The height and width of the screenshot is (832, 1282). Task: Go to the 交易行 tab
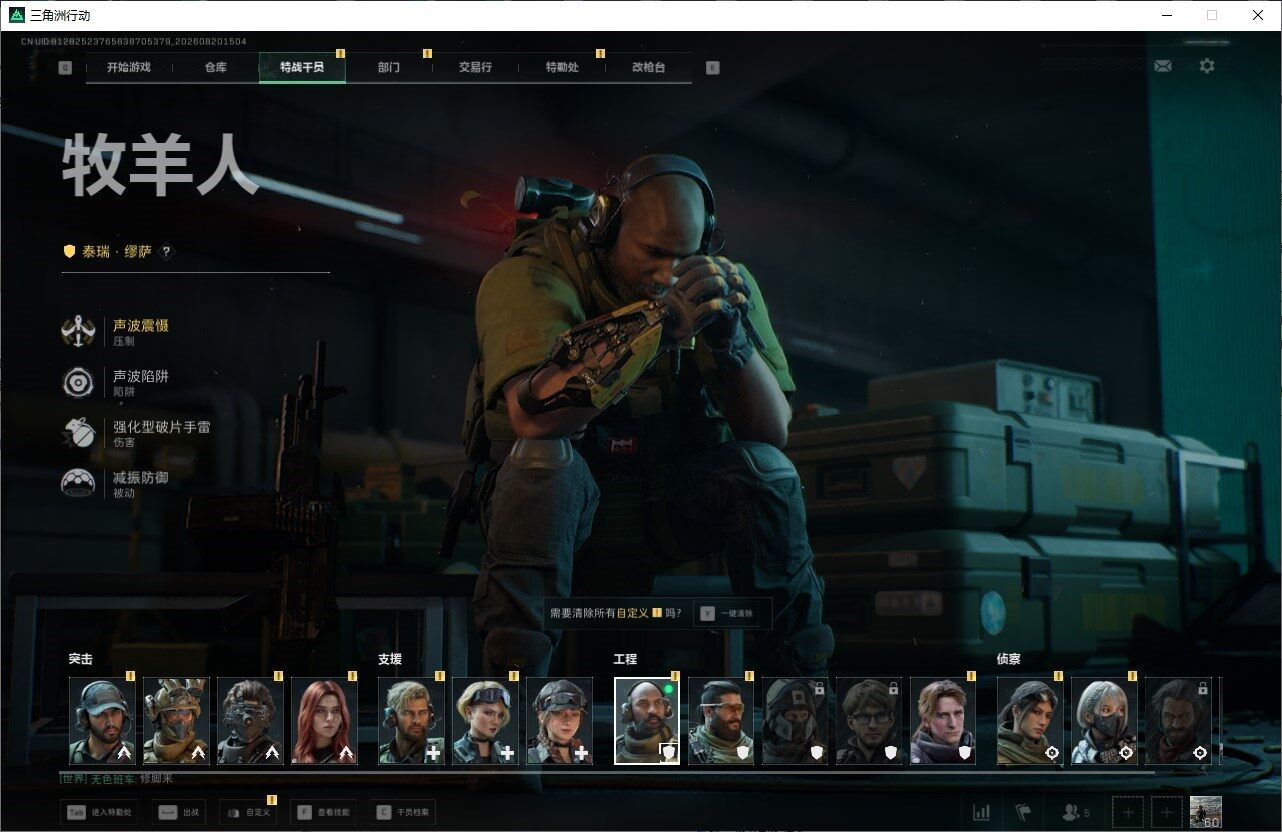tap(475, 68)
